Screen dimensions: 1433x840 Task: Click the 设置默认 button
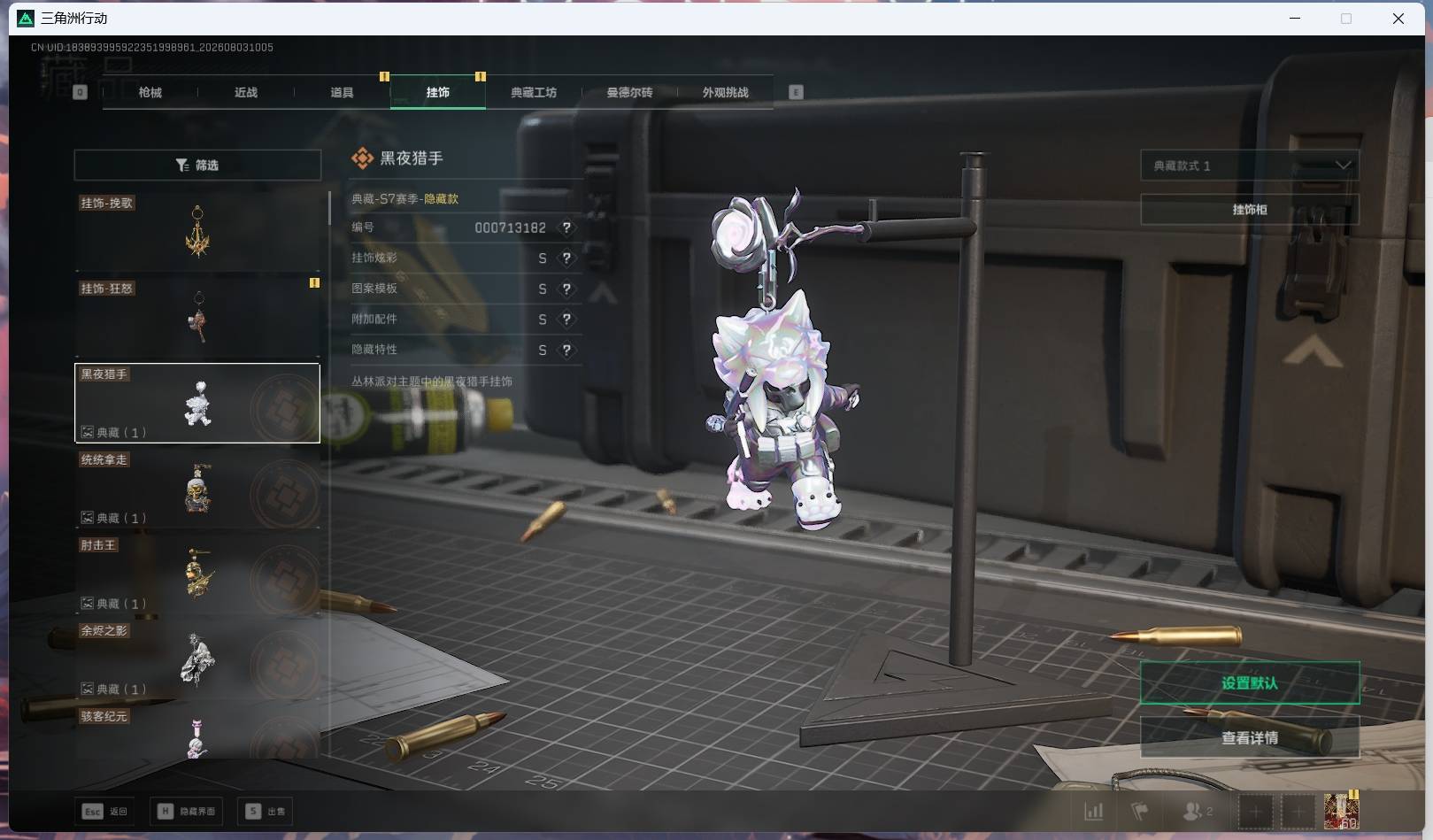coord(1250,682)
